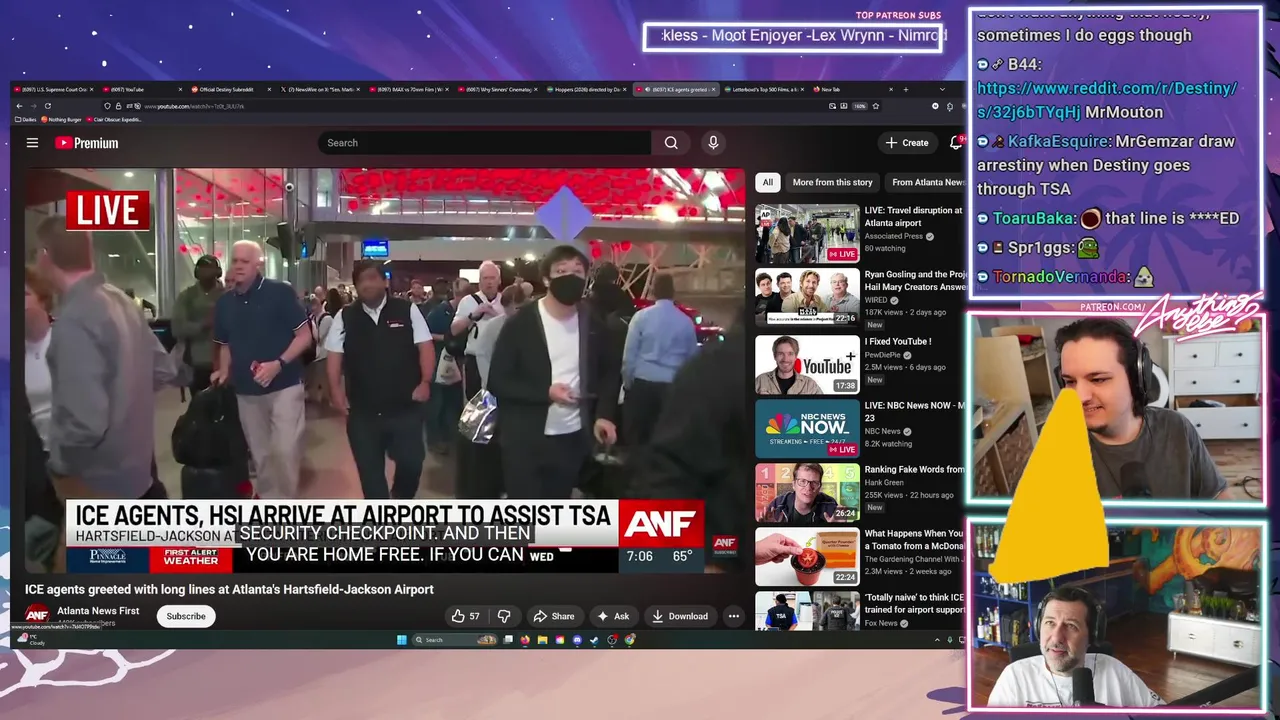The width and height of the screenshot is (1280, 720).
Task: Select the All filter chip
Action: [x=767, y=182]
